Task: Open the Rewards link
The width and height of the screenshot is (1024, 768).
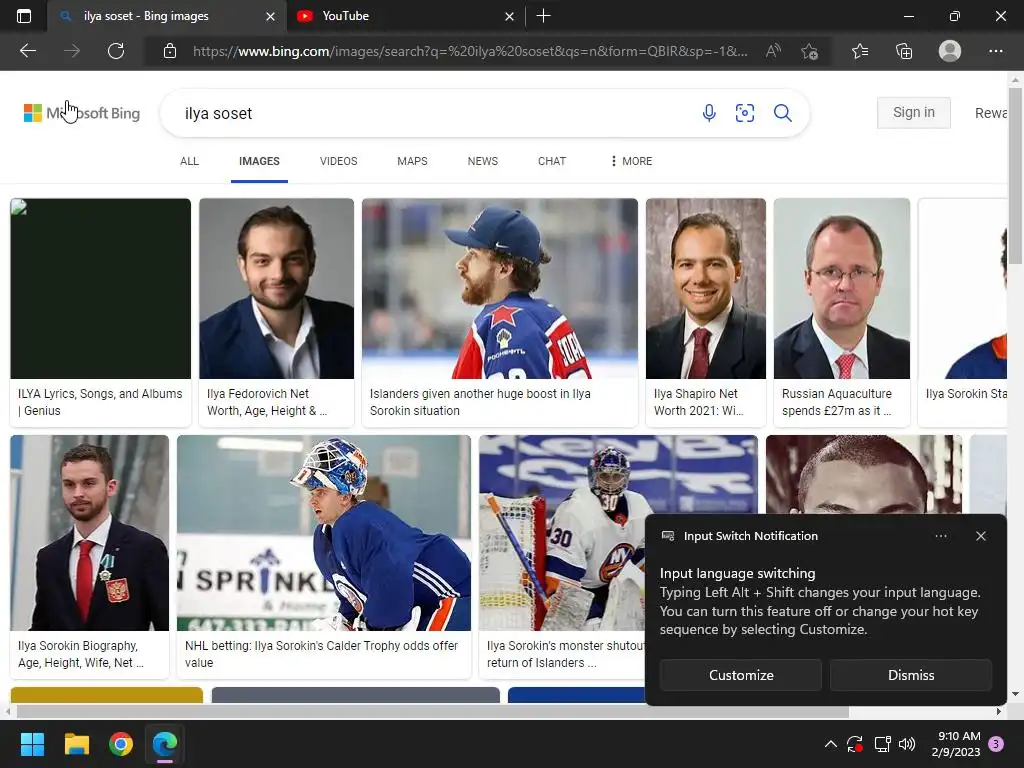Action: coord(991,113)
